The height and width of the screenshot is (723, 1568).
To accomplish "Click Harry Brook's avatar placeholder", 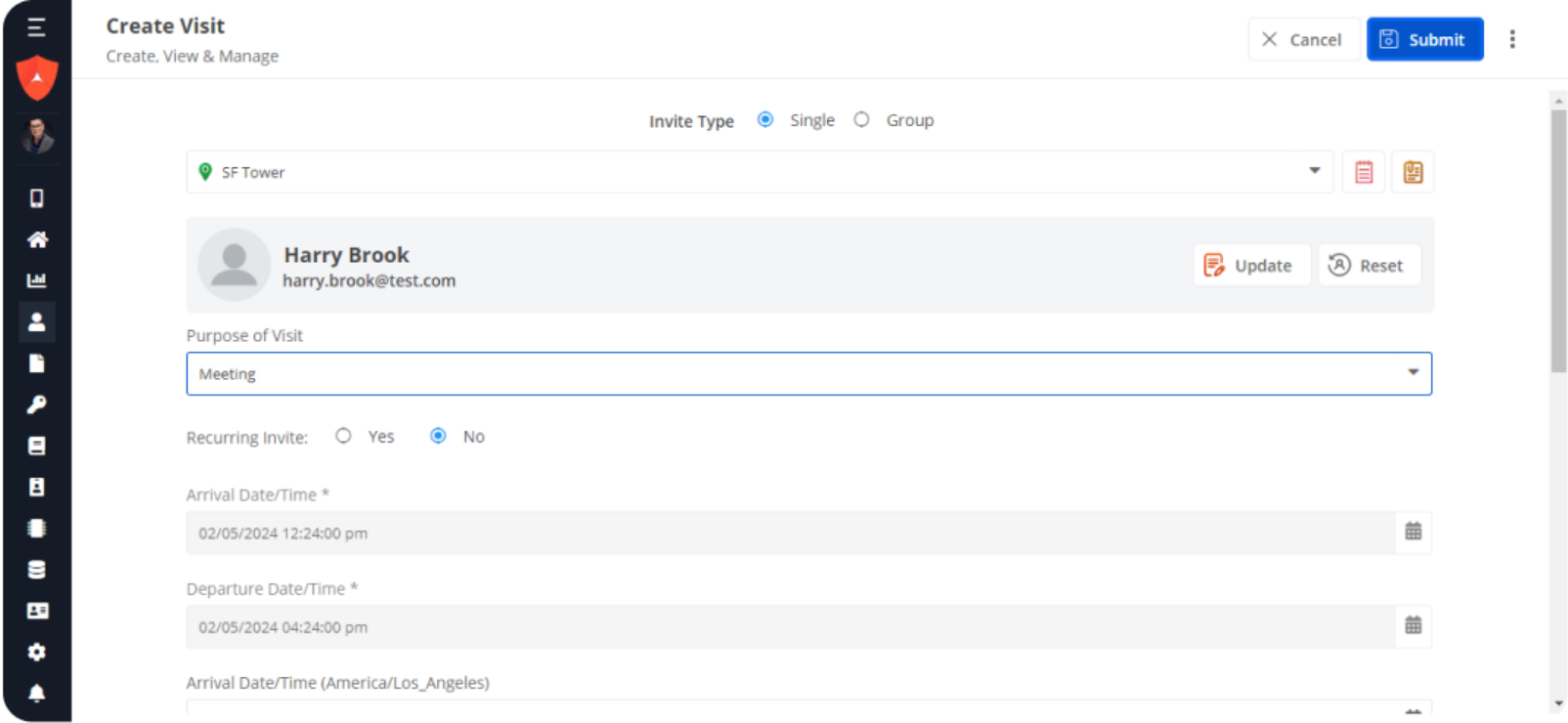I will point(235,265).
